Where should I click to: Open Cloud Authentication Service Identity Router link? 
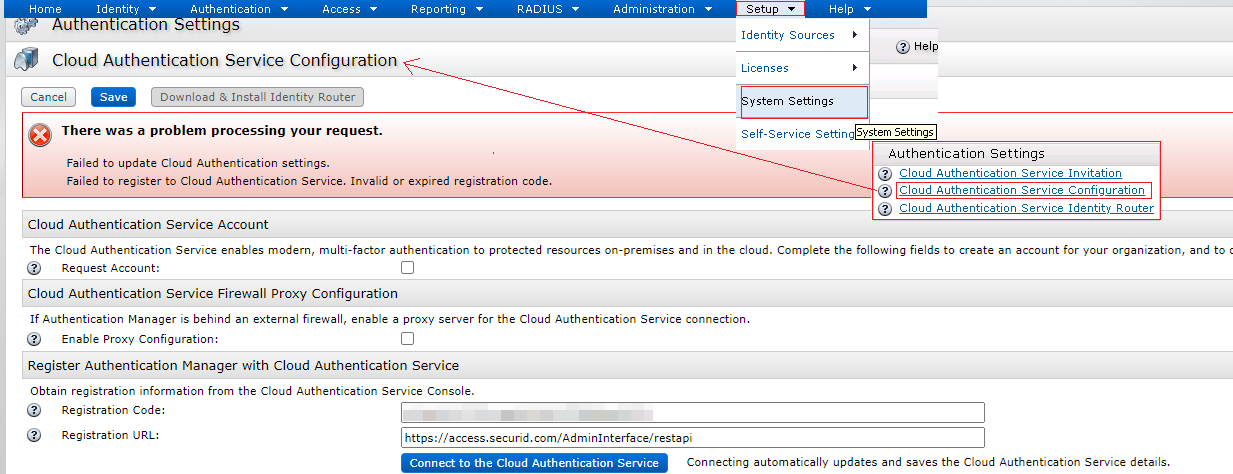coord(1026,209)
